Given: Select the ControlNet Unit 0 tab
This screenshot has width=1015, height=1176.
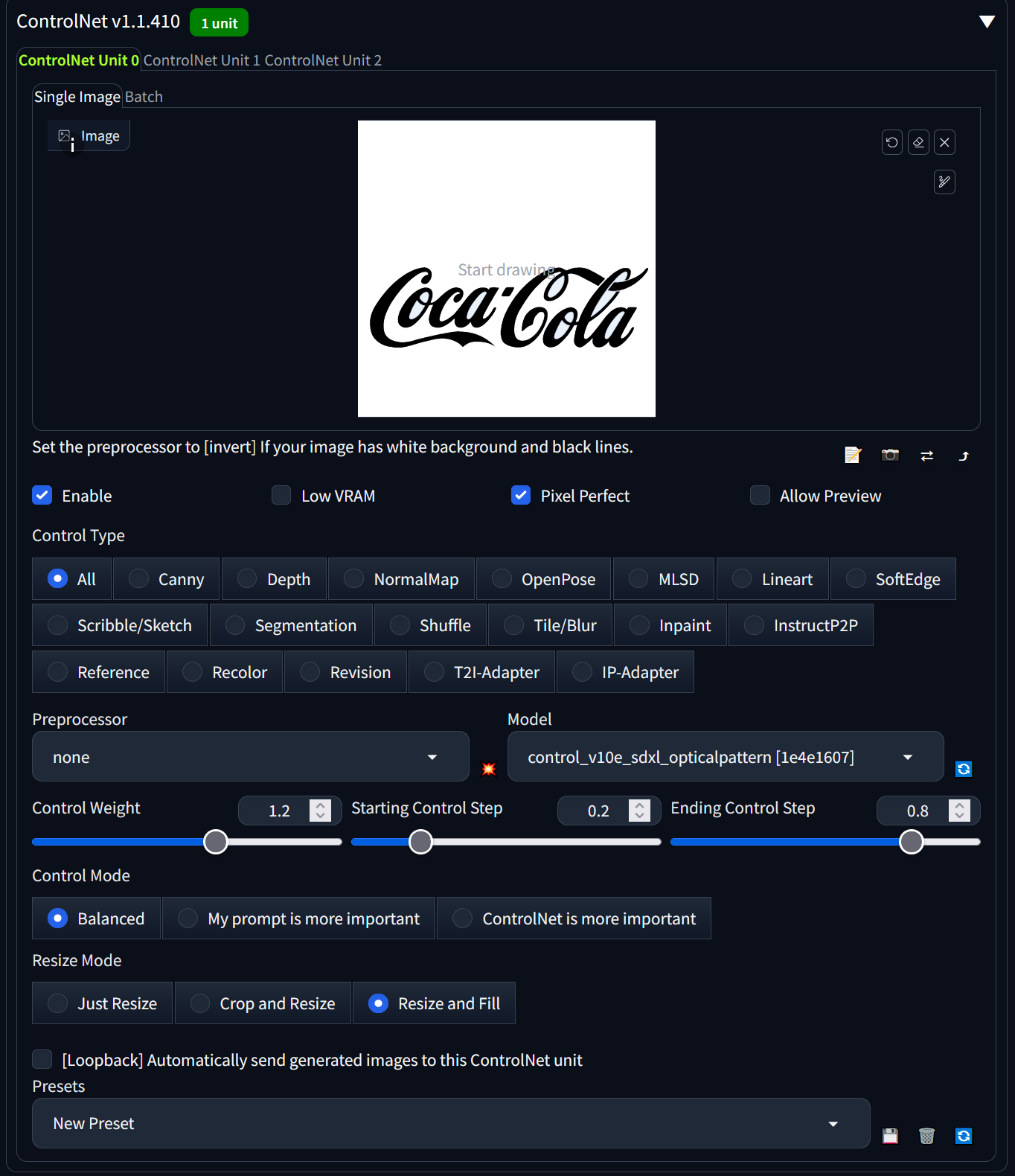Looking at the screenshot, I should tap(79, 60).
